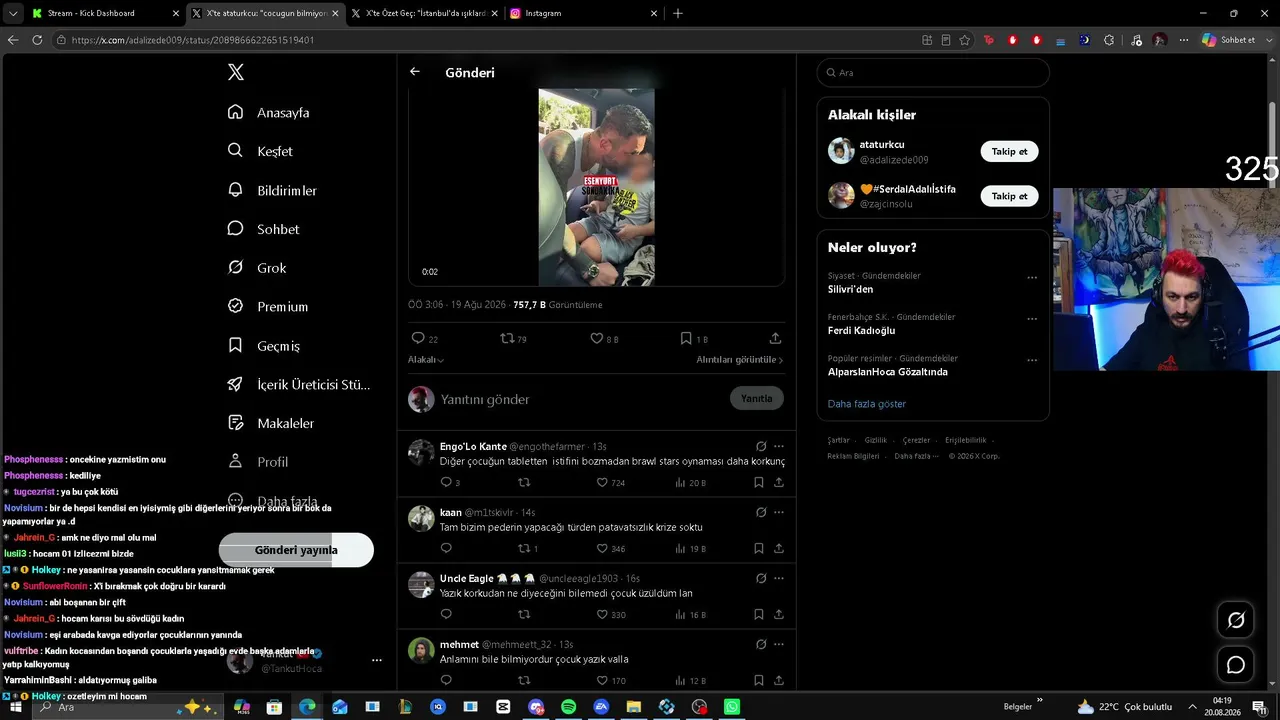The image size is (1280, 720).
Task: Open options for the Silivri'den trend
Action: (1032, 278)
